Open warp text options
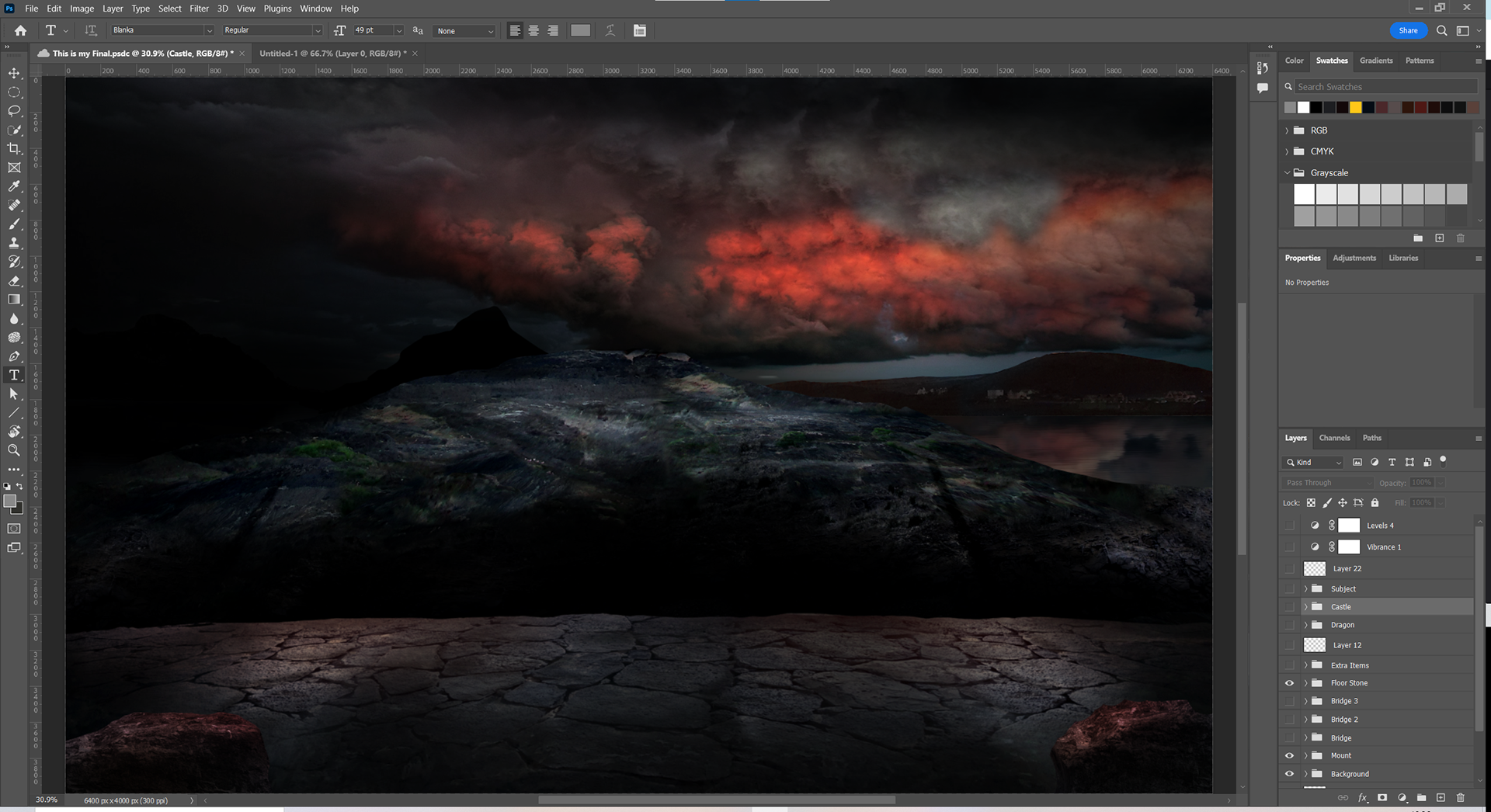Viewport: 1491px width, 812px height. pyautogui.click(x=610, y=30)
